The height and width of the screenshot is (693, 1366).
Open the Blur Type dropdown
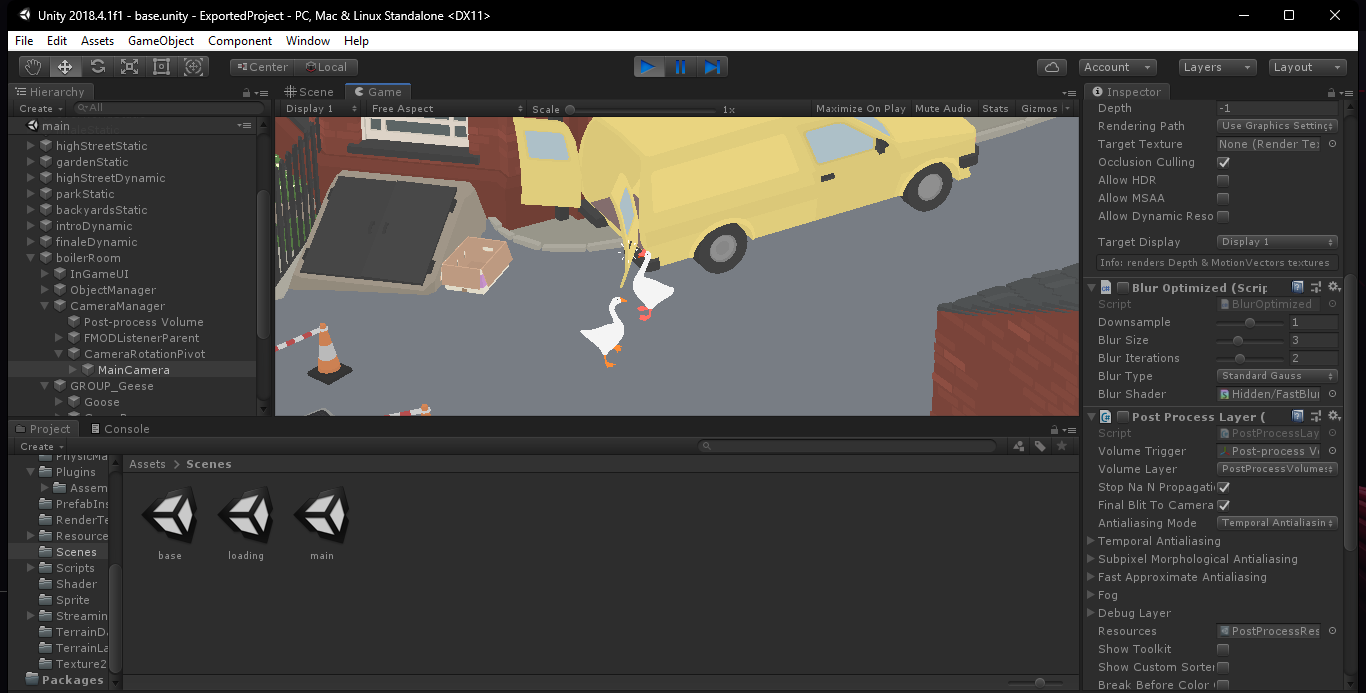click(1277, 376)
